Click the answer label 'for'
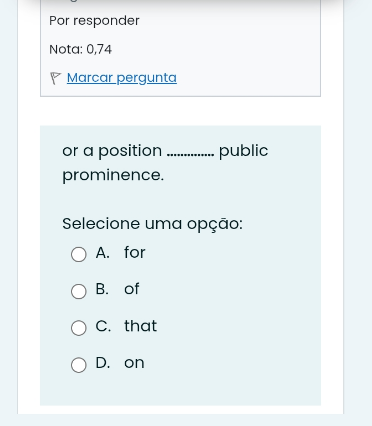Screen dimensions: 372x426 (135, 252)
